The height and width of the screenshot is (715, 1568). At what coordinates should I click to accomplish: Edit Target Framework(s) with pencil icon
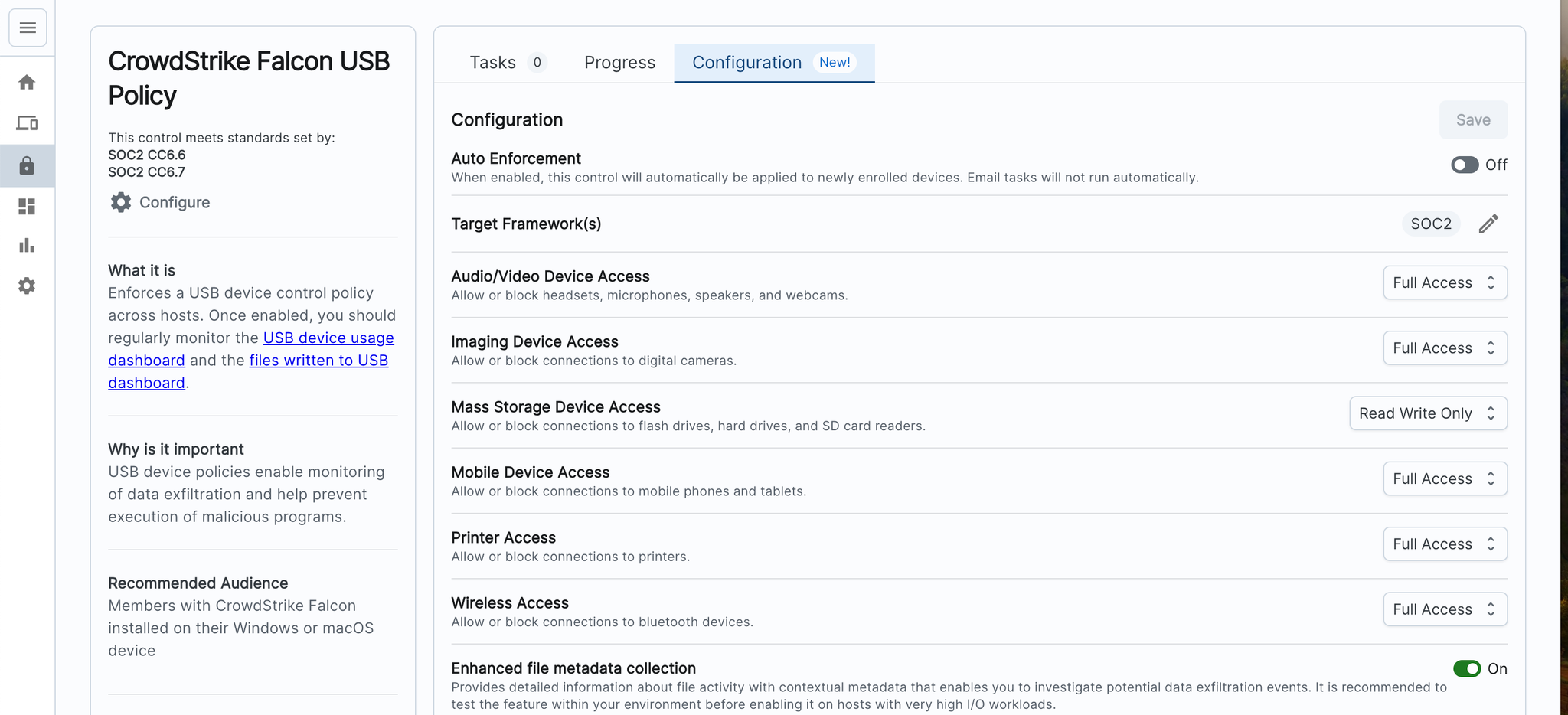tap(1488, 224)
